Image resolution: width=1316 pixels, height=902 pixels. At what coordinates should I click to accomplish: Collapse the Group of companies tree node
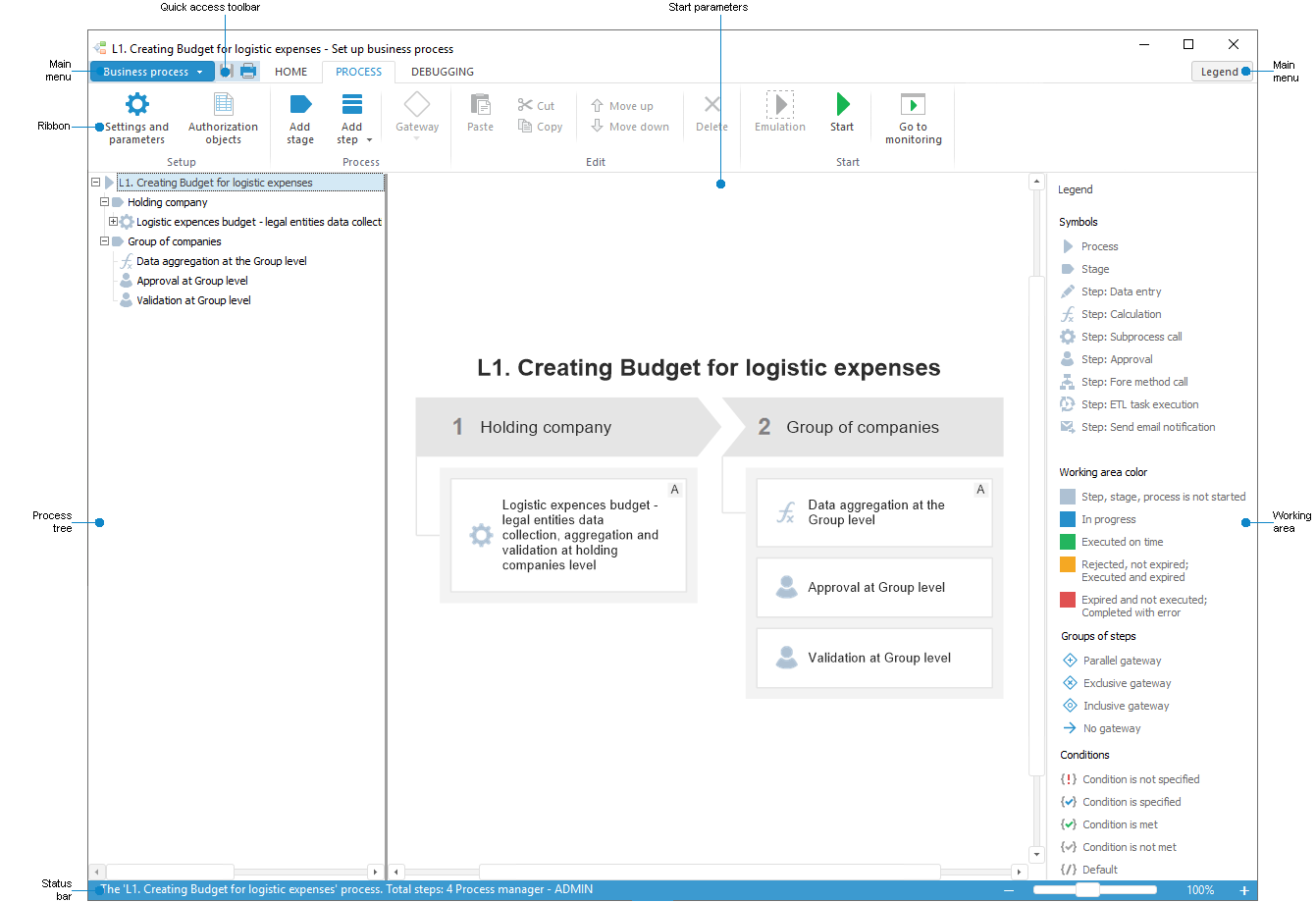click(104, 240)
